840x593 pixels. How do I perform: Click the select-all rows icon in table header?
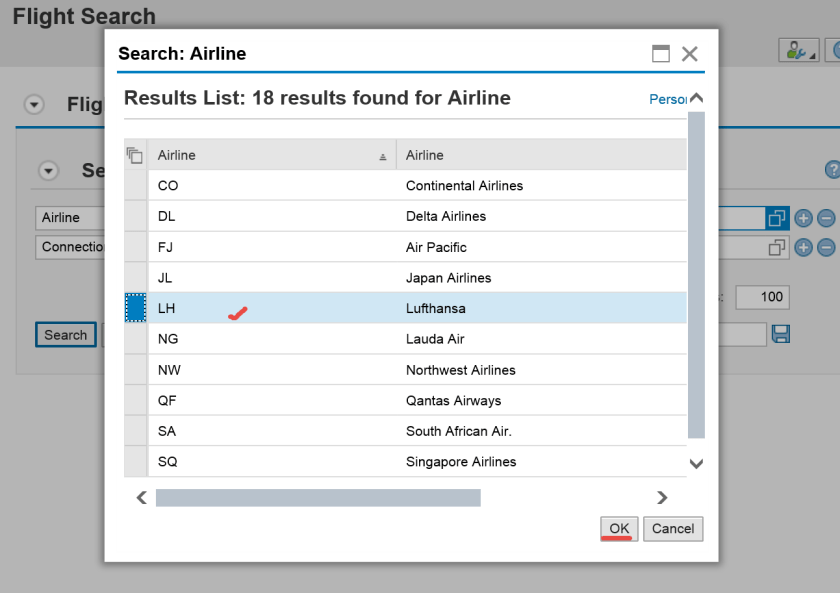click(x=135, y=155)
